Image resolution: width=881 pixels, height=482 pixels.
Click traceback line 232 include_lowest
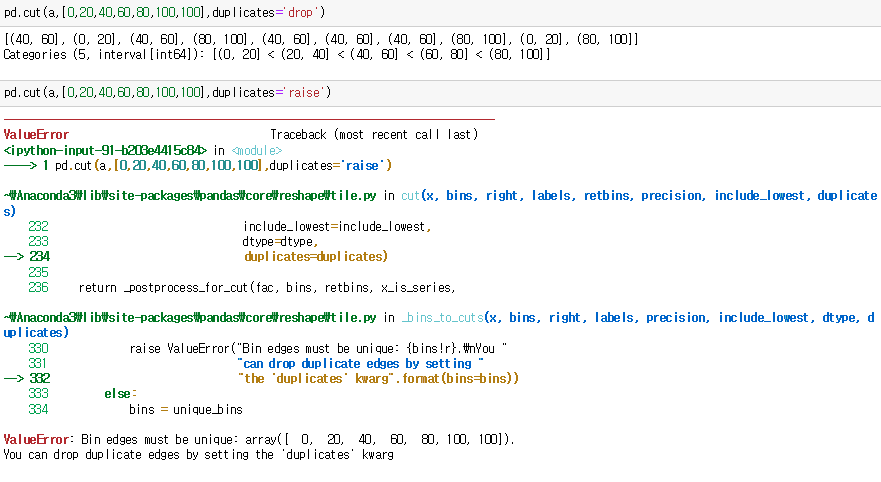coord(336,227)
